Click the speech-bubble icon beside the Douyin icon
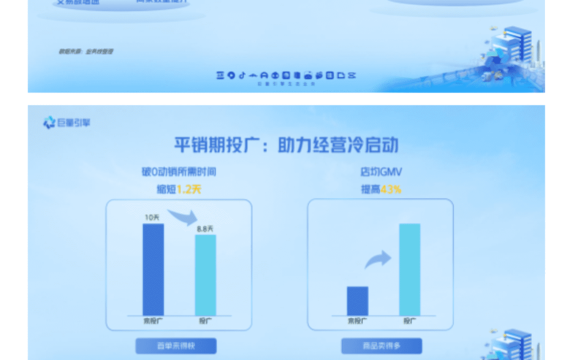The width and height of the screenshot is (570, 360). (x=231, y=75)
